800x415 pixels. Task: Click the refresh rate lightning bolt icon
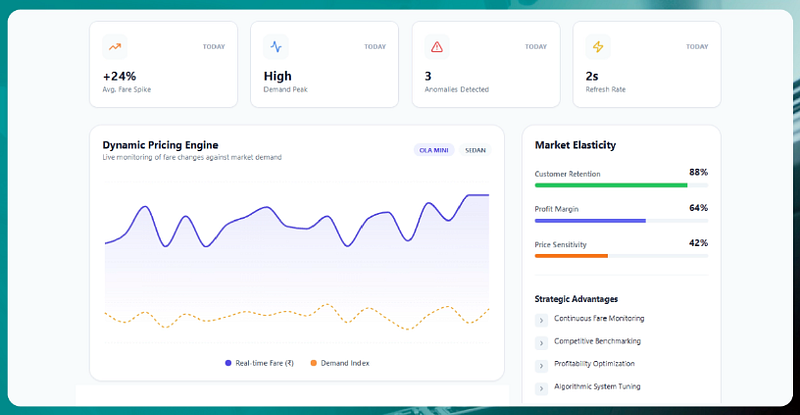coord(598,47)
